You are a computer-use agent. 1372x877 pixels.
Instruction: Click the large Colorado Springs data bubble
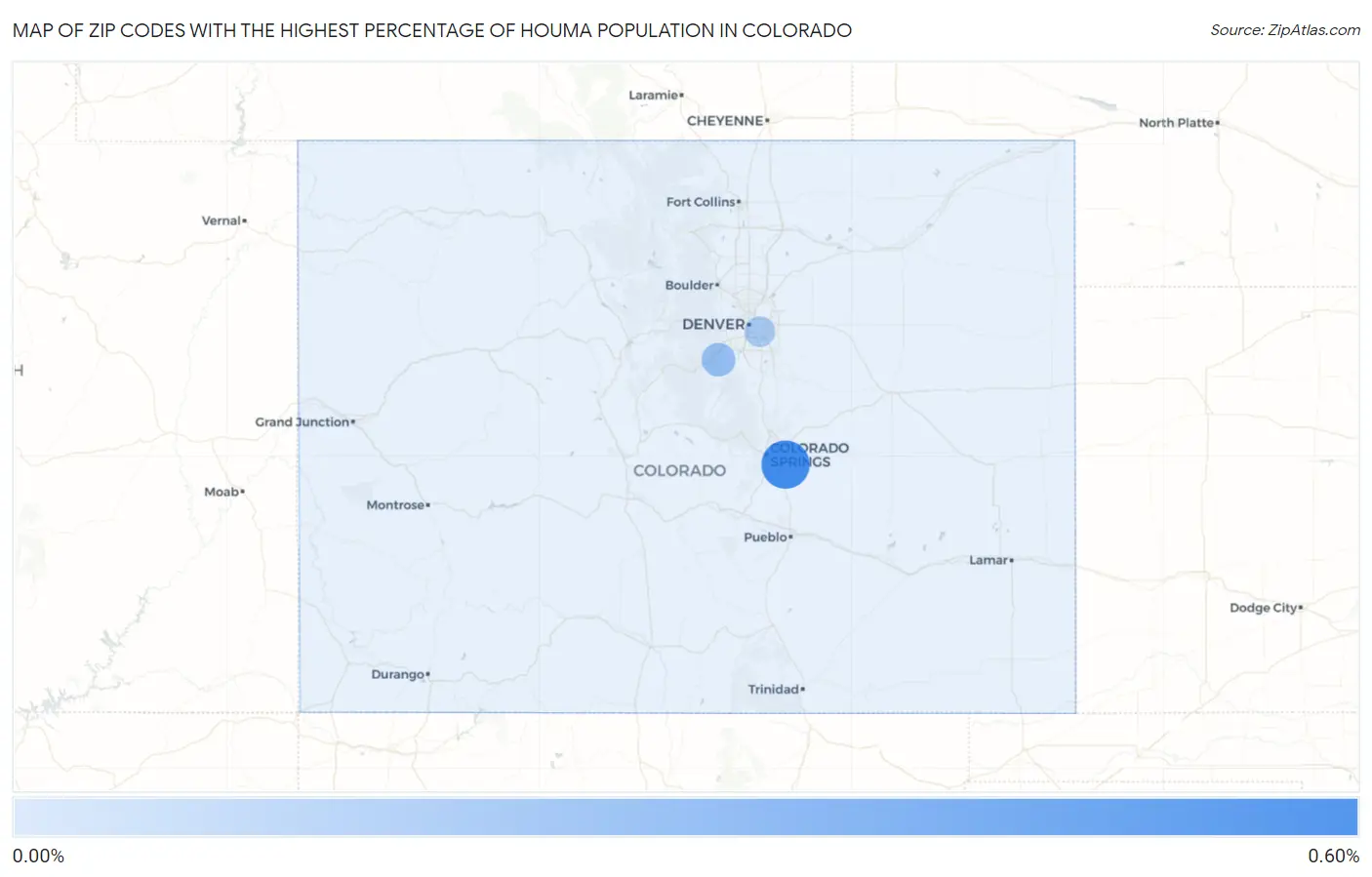pos(786,463)
